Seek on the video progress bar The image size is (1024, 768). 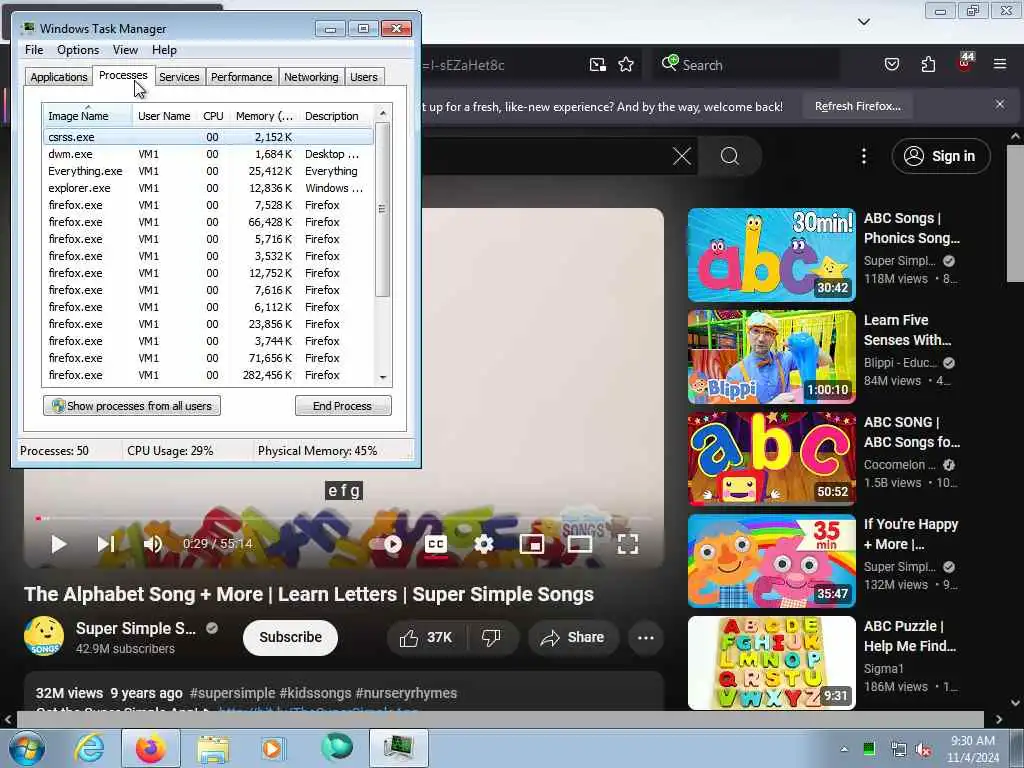pos(344,518)
